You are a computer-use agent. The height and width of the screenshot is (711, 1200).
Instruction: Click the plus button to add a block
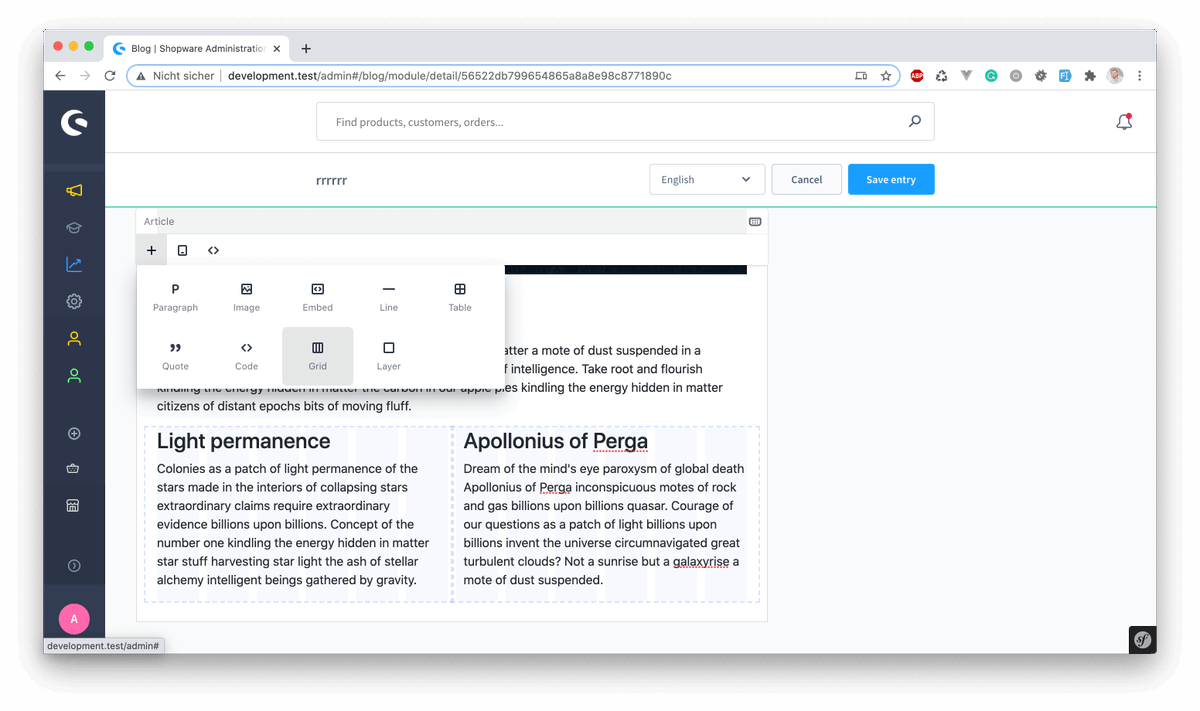tap(151, 250)
